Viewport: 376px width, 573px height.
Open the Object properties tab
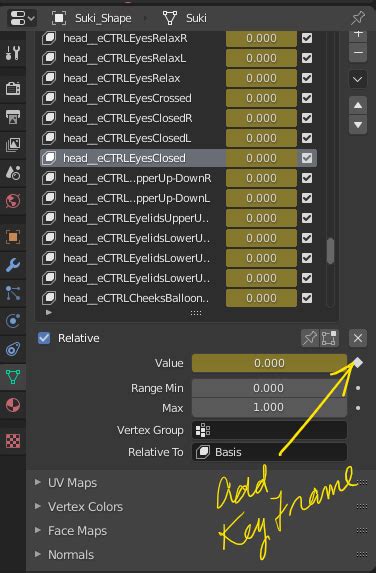pyautogui.click(x=13, y=237)
